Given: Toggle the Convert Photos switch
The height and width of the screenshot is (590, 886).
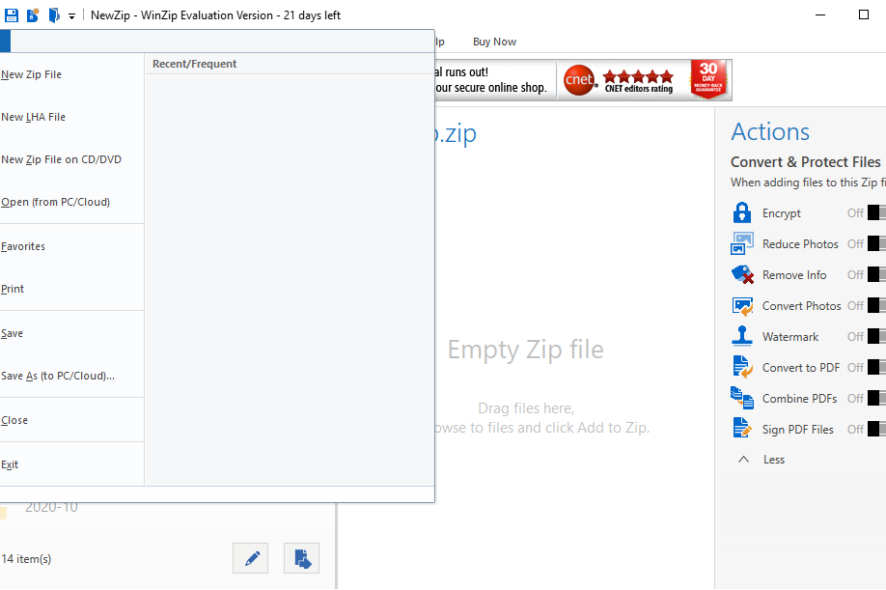Looking at the screenshot, I should 876,305.
